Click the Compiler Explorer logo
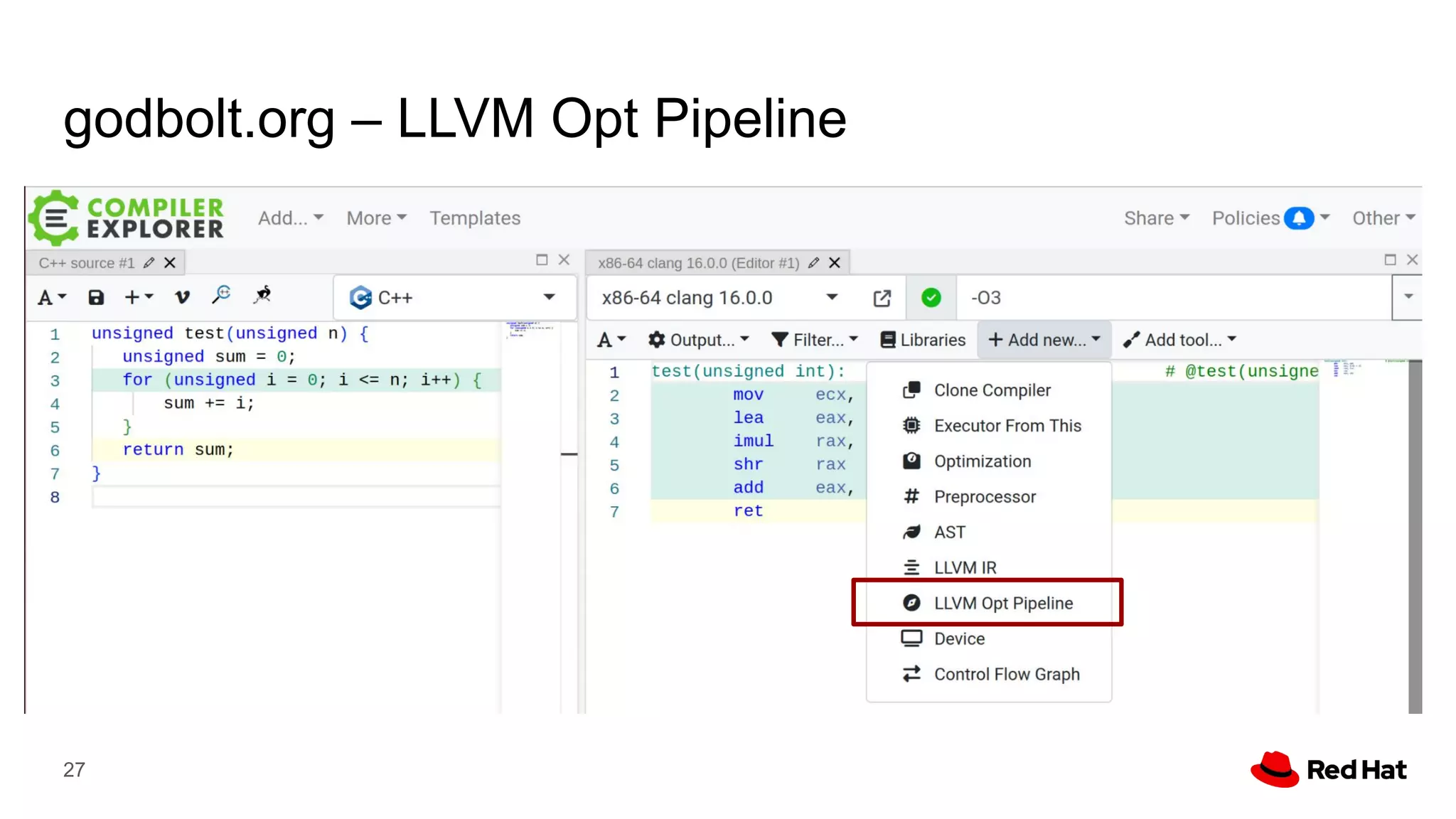 pos(127,218)
